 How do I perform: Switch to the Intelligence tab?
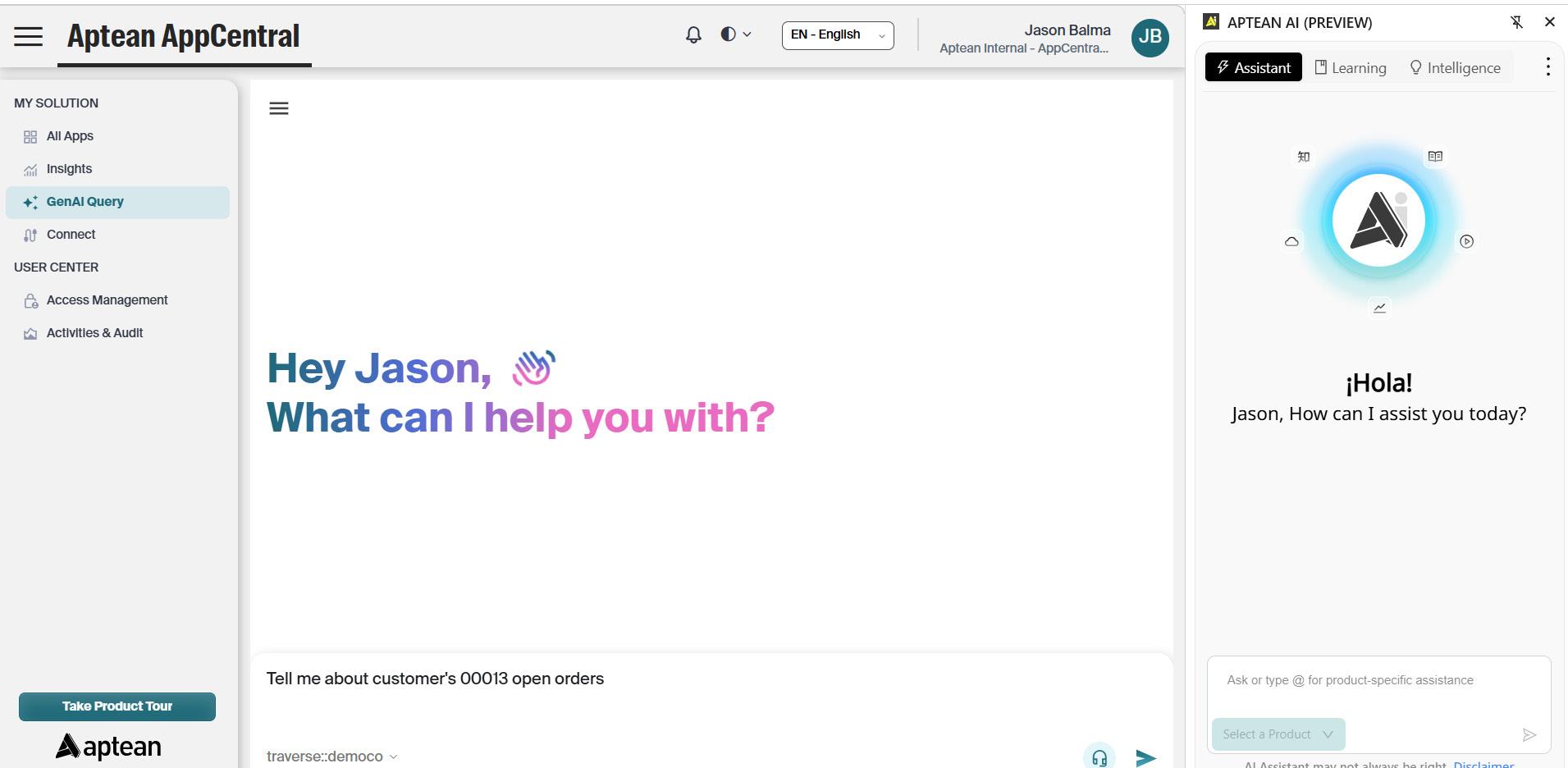1455,67
